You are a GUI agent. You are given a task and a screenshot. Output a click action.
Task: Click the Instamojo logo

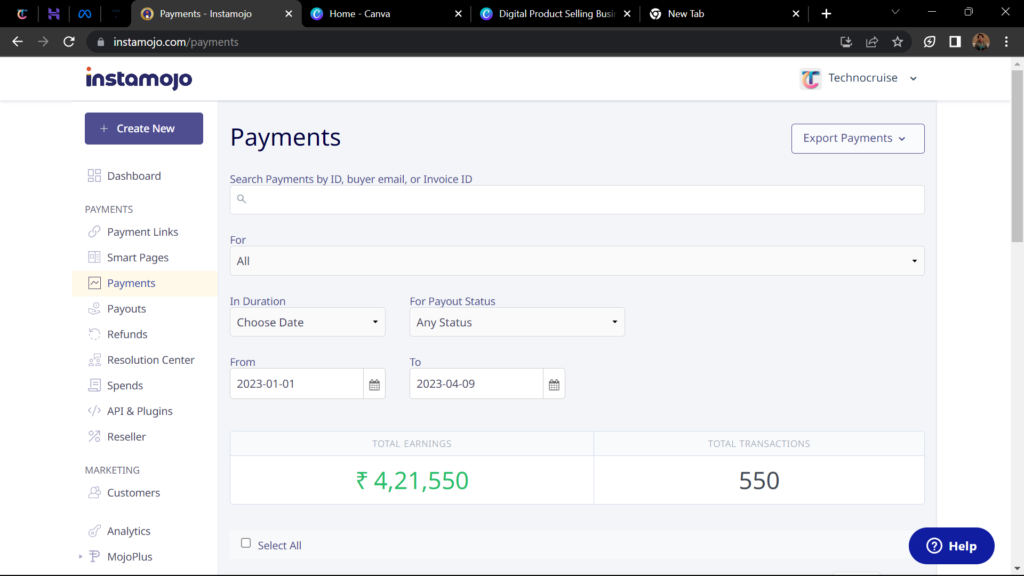pyautogui.click(x=138, y=78)
